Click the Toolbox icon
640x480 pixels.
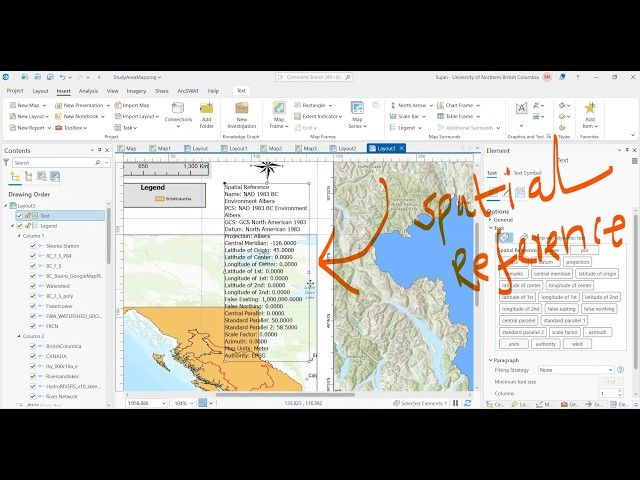(58, 128)
